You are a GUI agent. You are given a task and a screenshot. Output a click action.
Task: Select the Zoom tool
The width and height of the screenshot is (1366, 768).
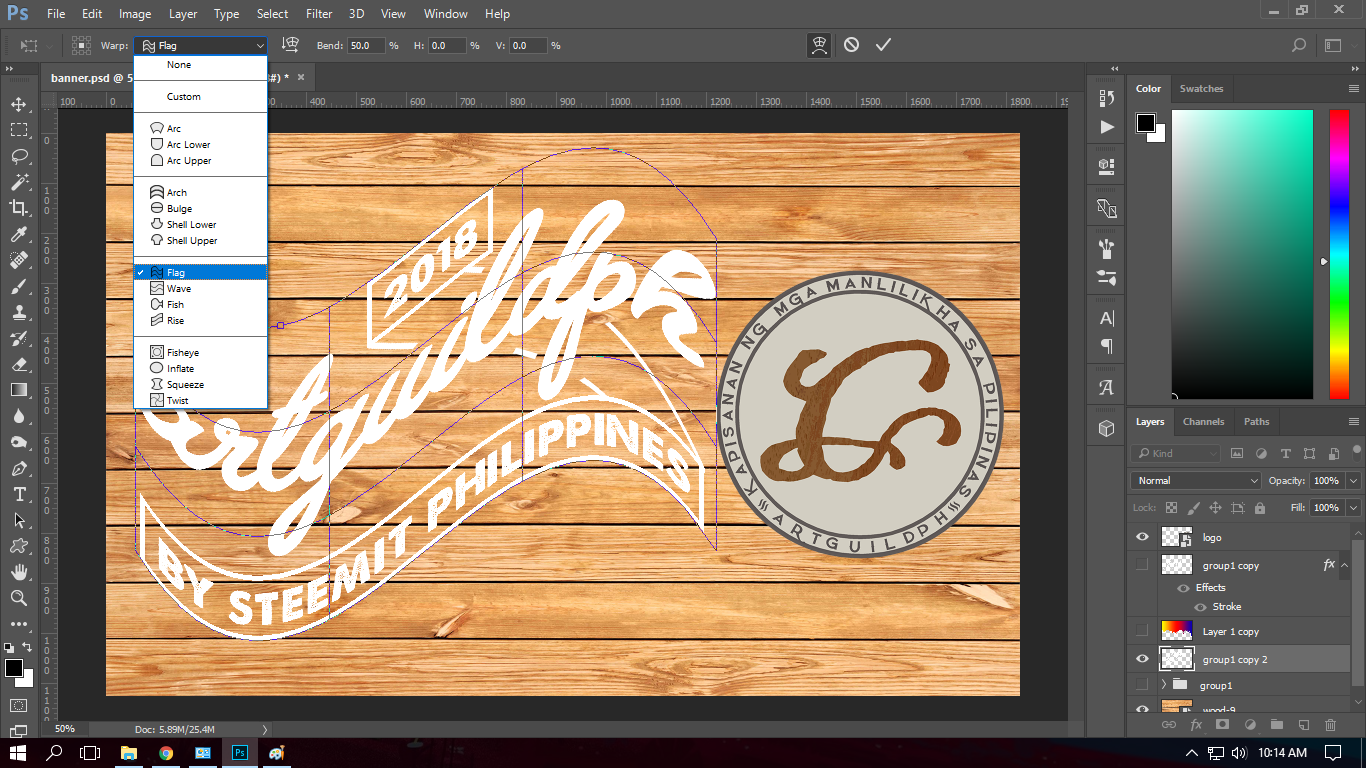point(19,598)
